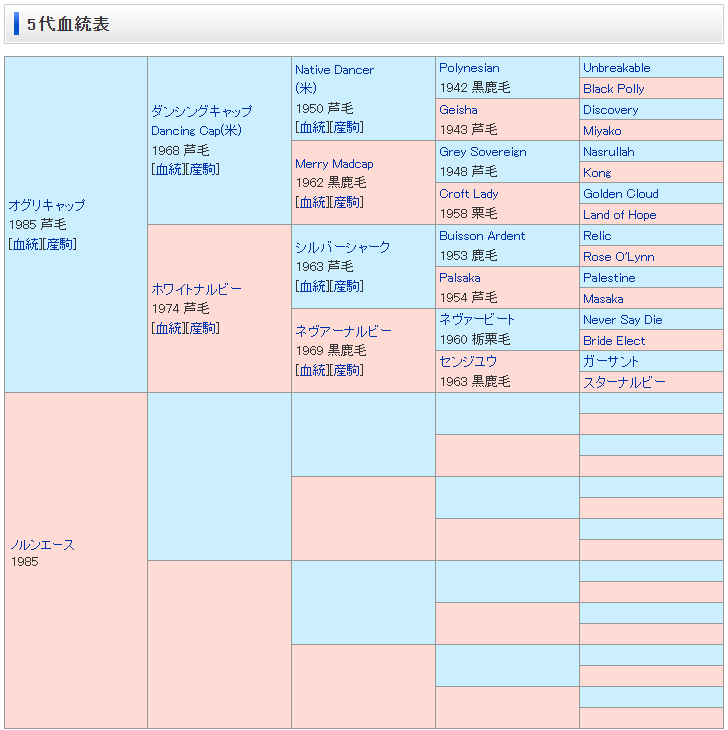Open the Buisson Ardent link

click(482, 236)
